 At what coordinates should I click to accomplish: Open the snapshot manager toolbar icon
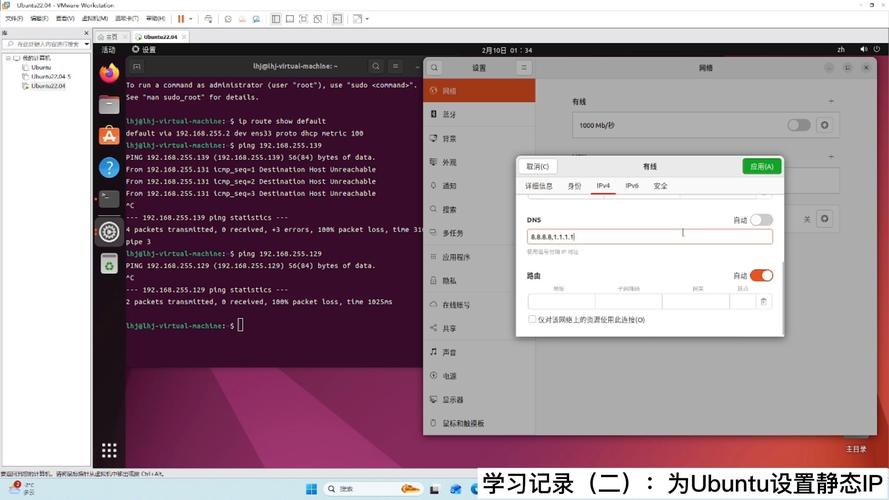(x=256, y=19)
